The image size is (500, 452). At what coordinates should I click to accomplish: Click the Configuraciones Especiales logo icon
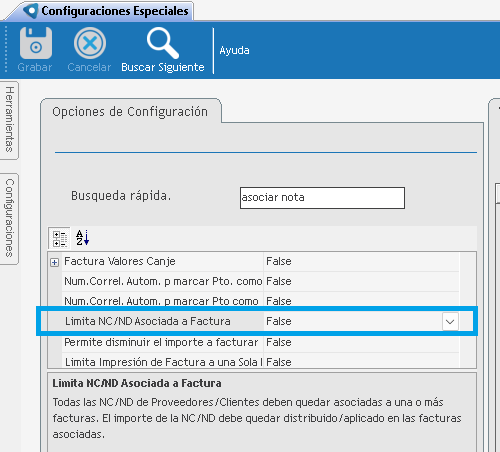point(31,11)
